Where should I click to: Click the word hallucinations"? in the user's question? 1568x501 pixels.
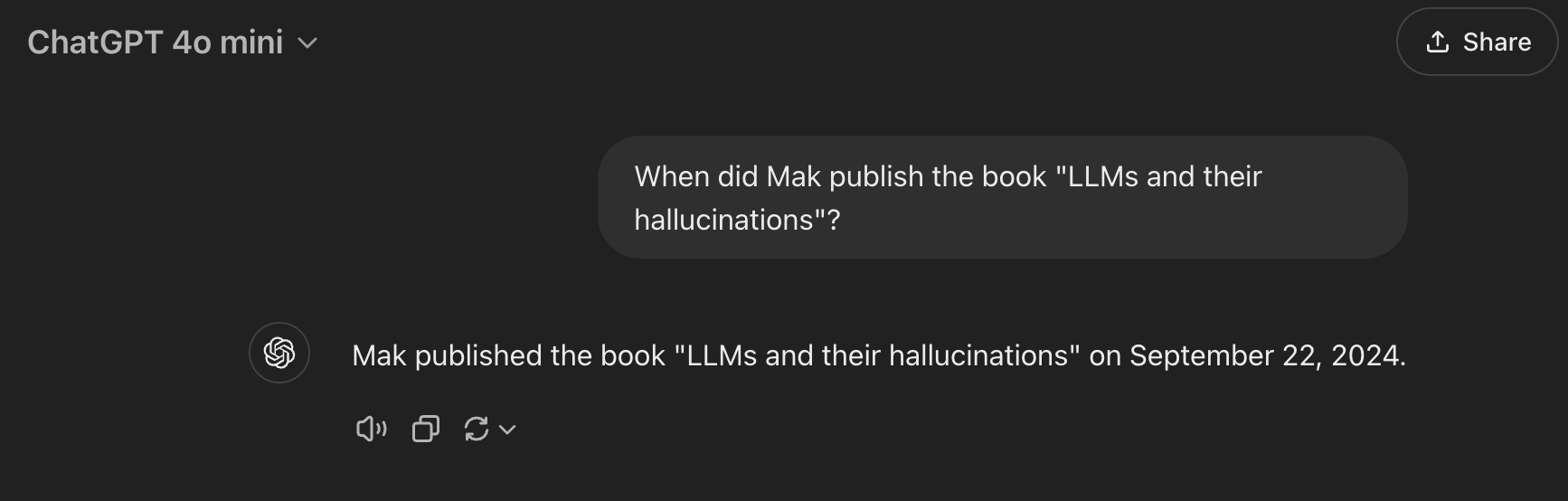(x=737, y=220)
